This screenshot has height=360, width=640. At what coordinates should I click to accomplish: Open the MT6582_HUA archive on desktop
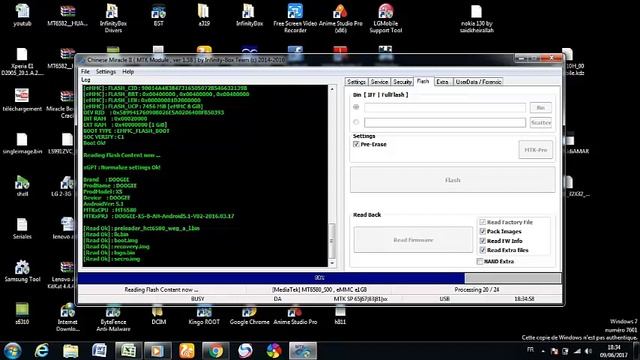(67, 16)
